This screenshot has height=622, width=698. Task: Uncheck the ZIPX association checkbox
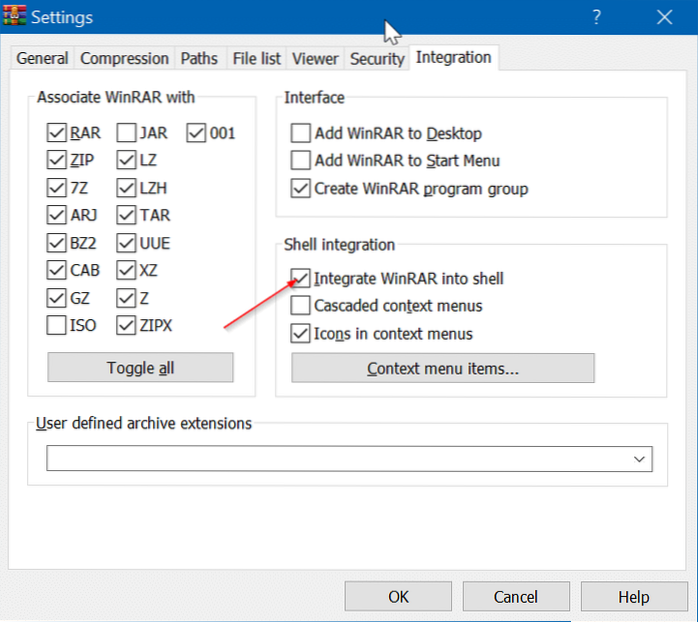tap(127, 325)
